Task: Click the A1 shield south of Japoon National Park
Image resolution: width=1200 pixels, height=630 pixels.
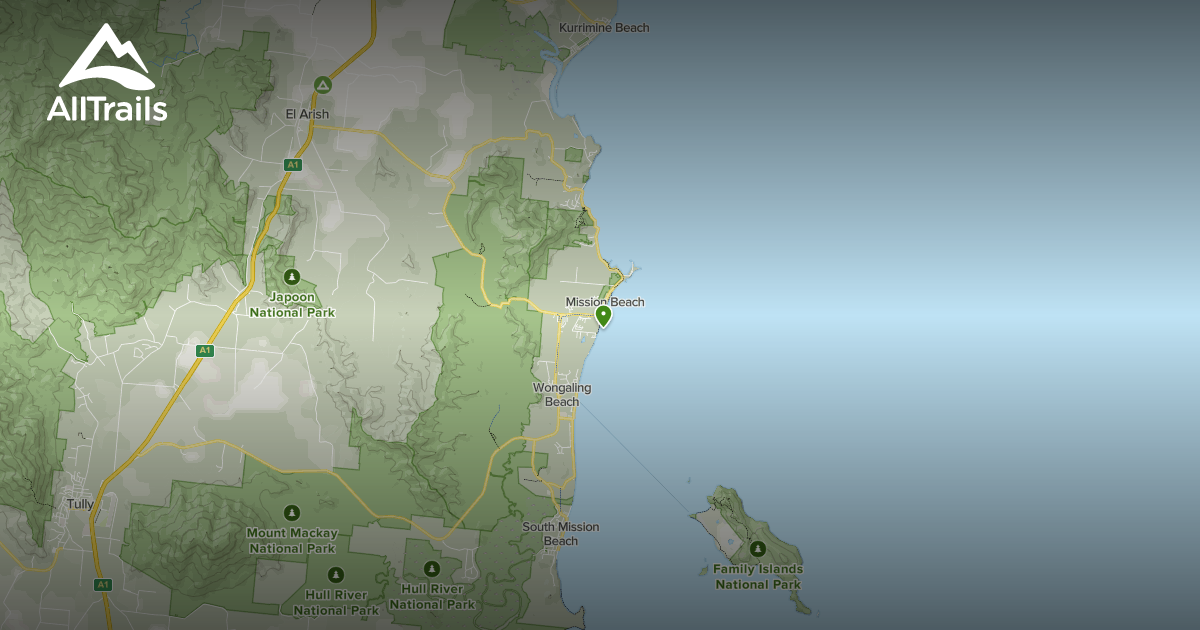Action: coord(205,350)
